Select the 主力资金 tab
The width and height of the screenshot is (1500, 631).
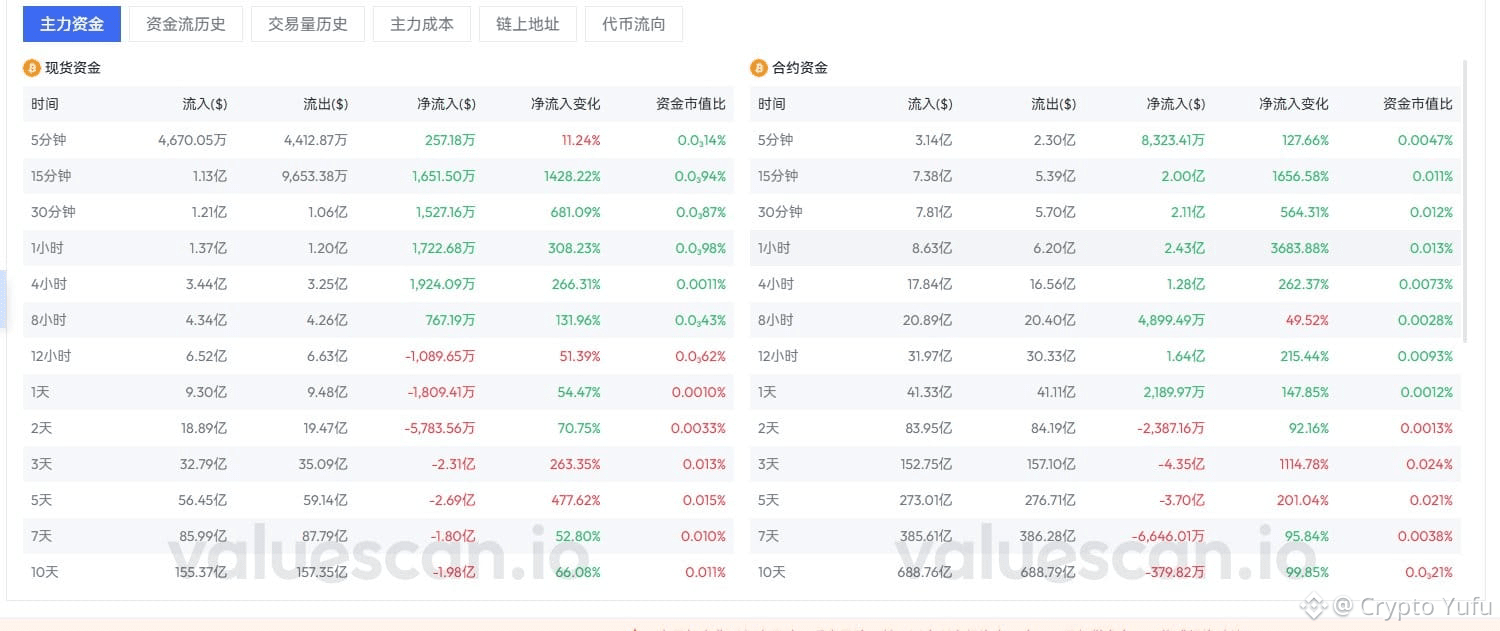tap(72, 24)
